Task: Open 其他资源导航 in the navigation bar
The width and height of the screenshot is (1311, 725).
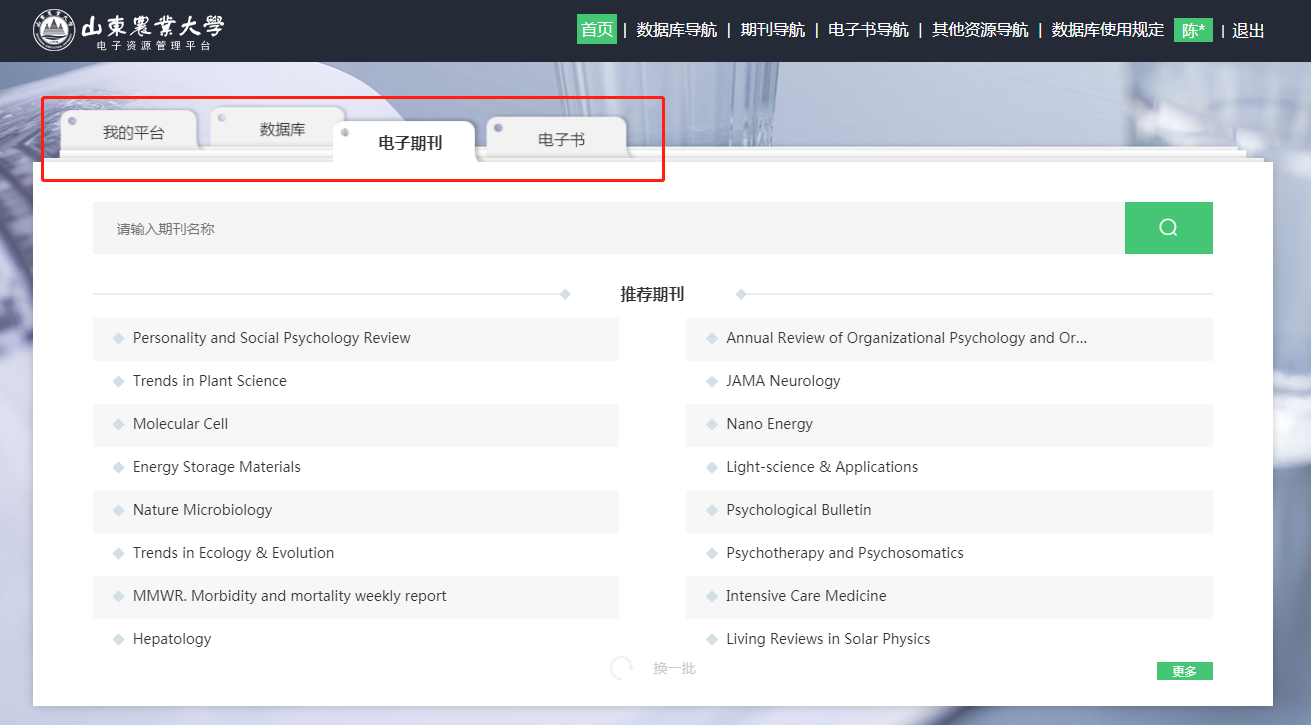Action: pyautogui.click(x=980, y=30)
